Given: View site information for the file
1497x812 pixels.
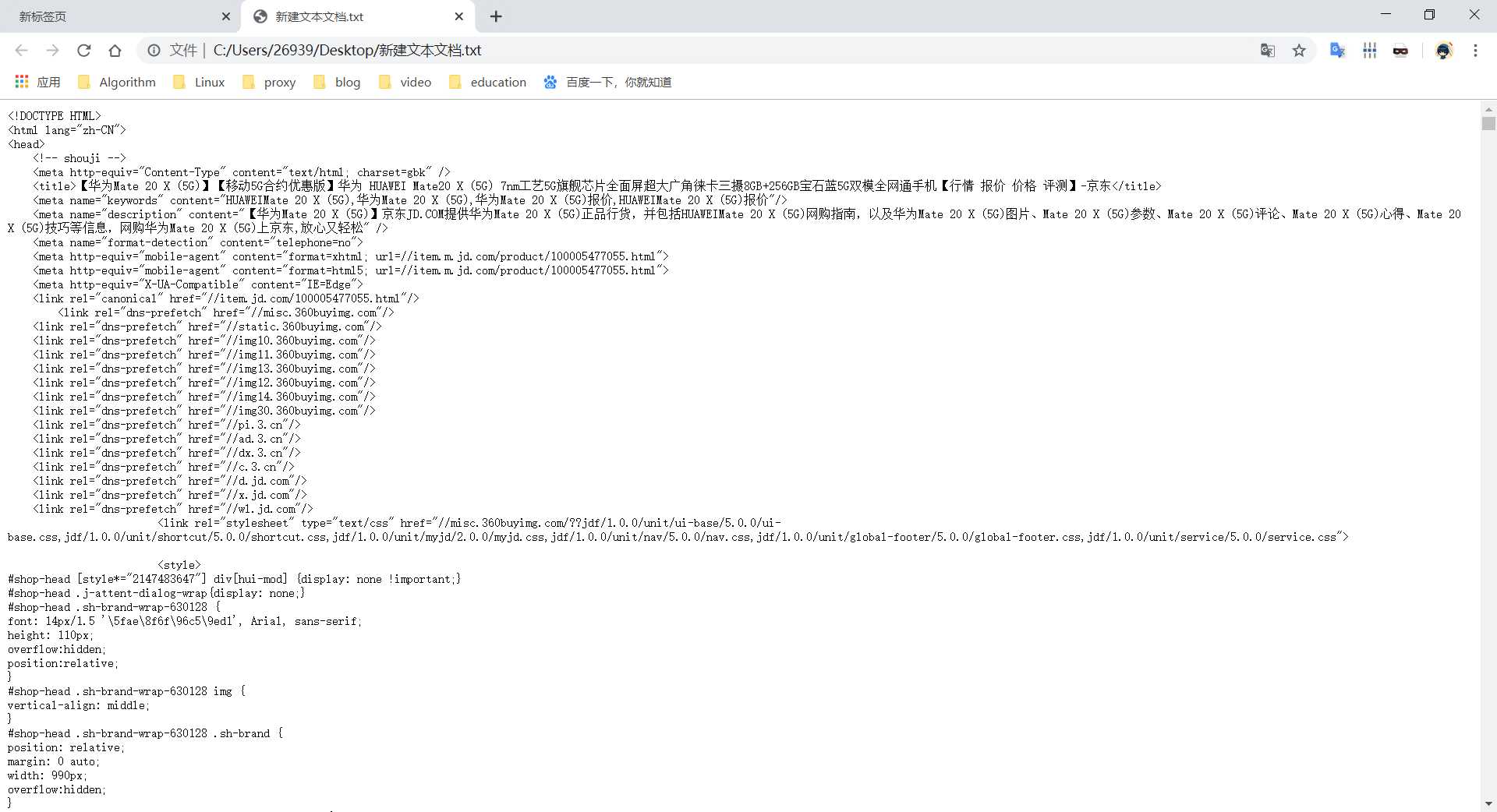Looking at the screenshot, I should click(154, 51).
